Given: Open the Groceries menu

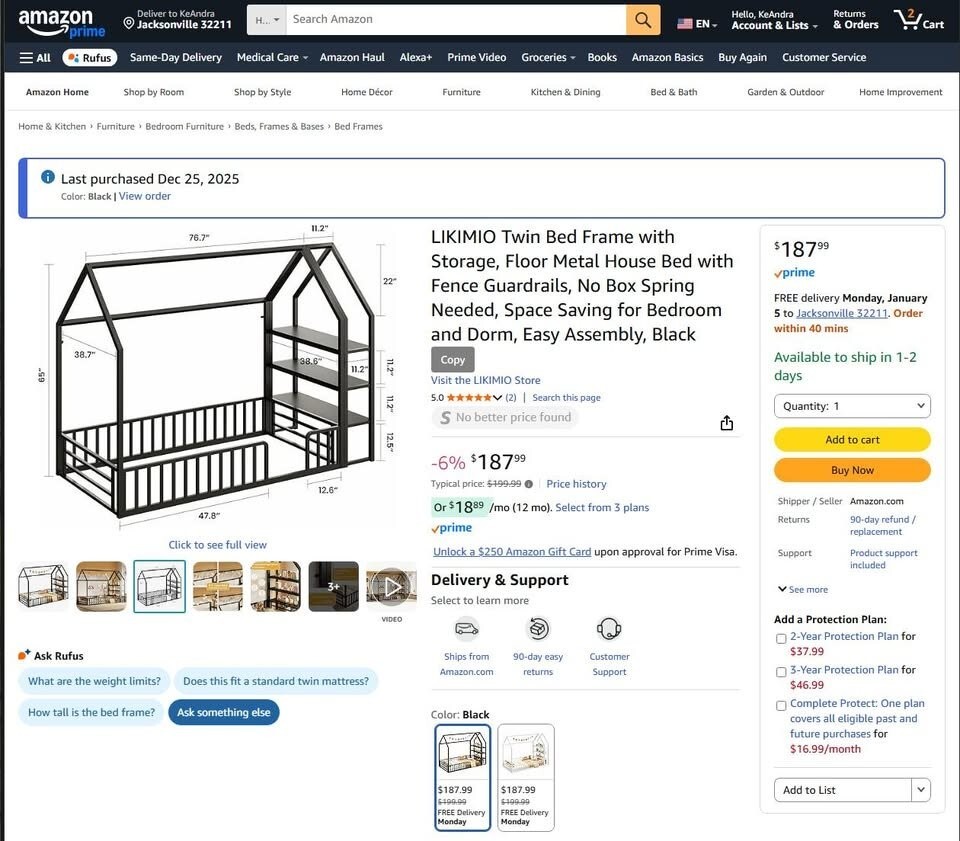Looking at the screenshot, I should [x=548, y=58].
